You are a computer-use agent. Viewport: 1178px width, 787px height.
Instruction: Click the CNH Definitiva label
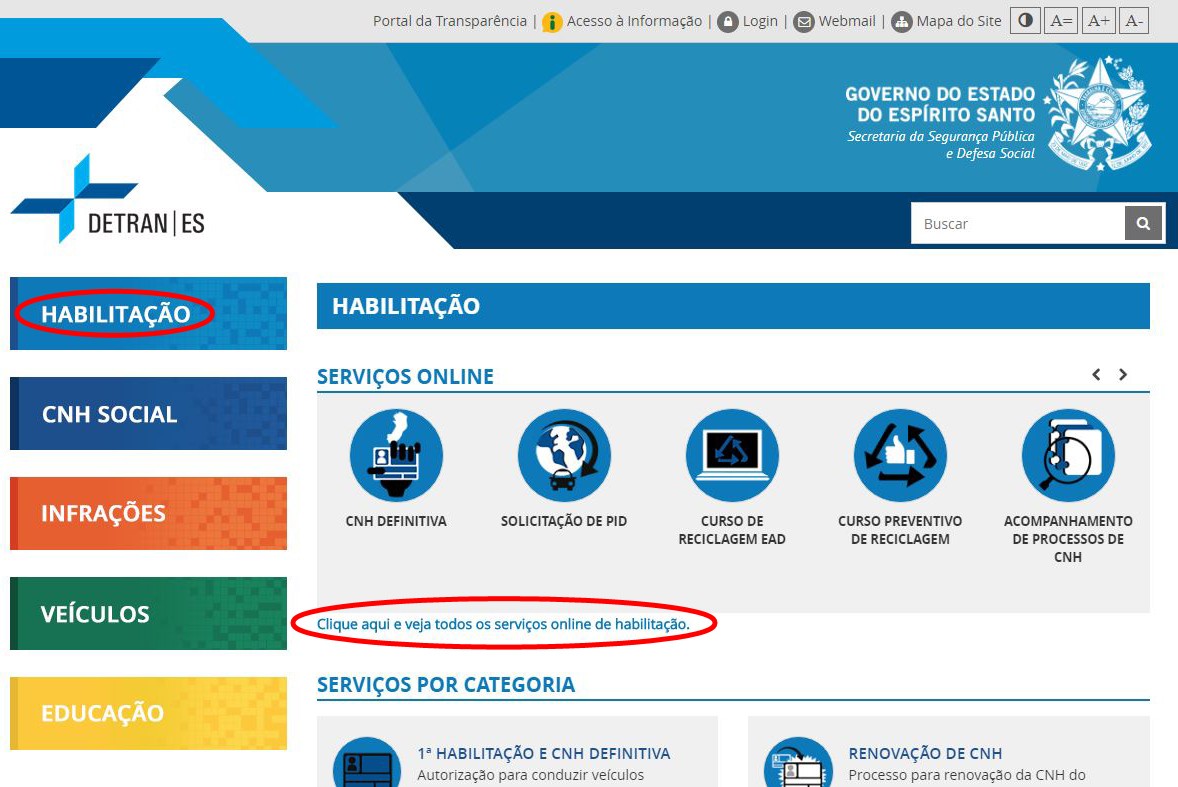(x=396, y=521)
